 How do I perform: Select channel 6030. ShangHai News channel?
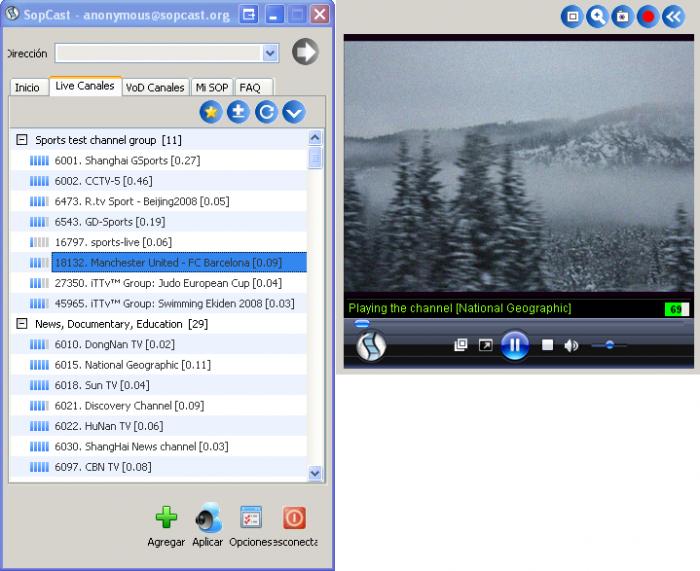click(158, 447)
